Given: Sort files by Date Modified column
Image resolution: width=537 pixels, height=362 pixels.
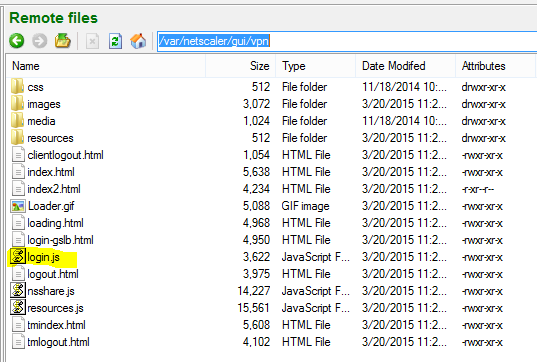Looking at the screenshot, I should coord(406,66).
